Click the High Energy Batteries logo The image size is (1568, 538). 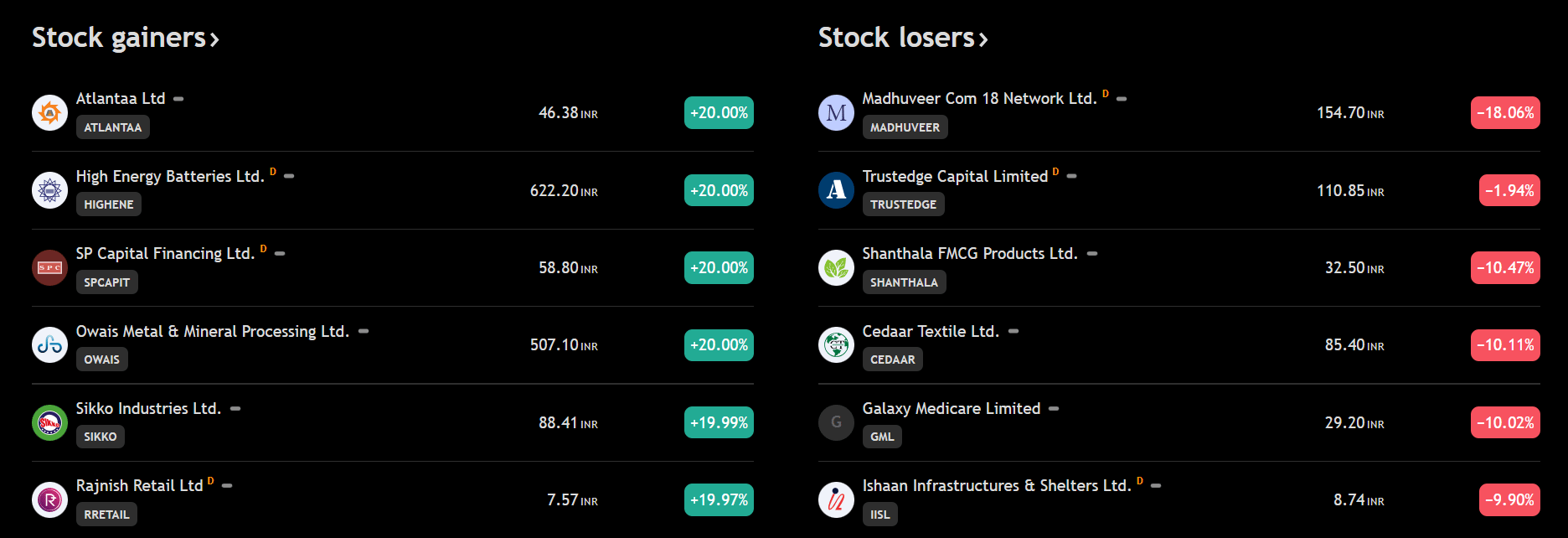pos(49,190)
